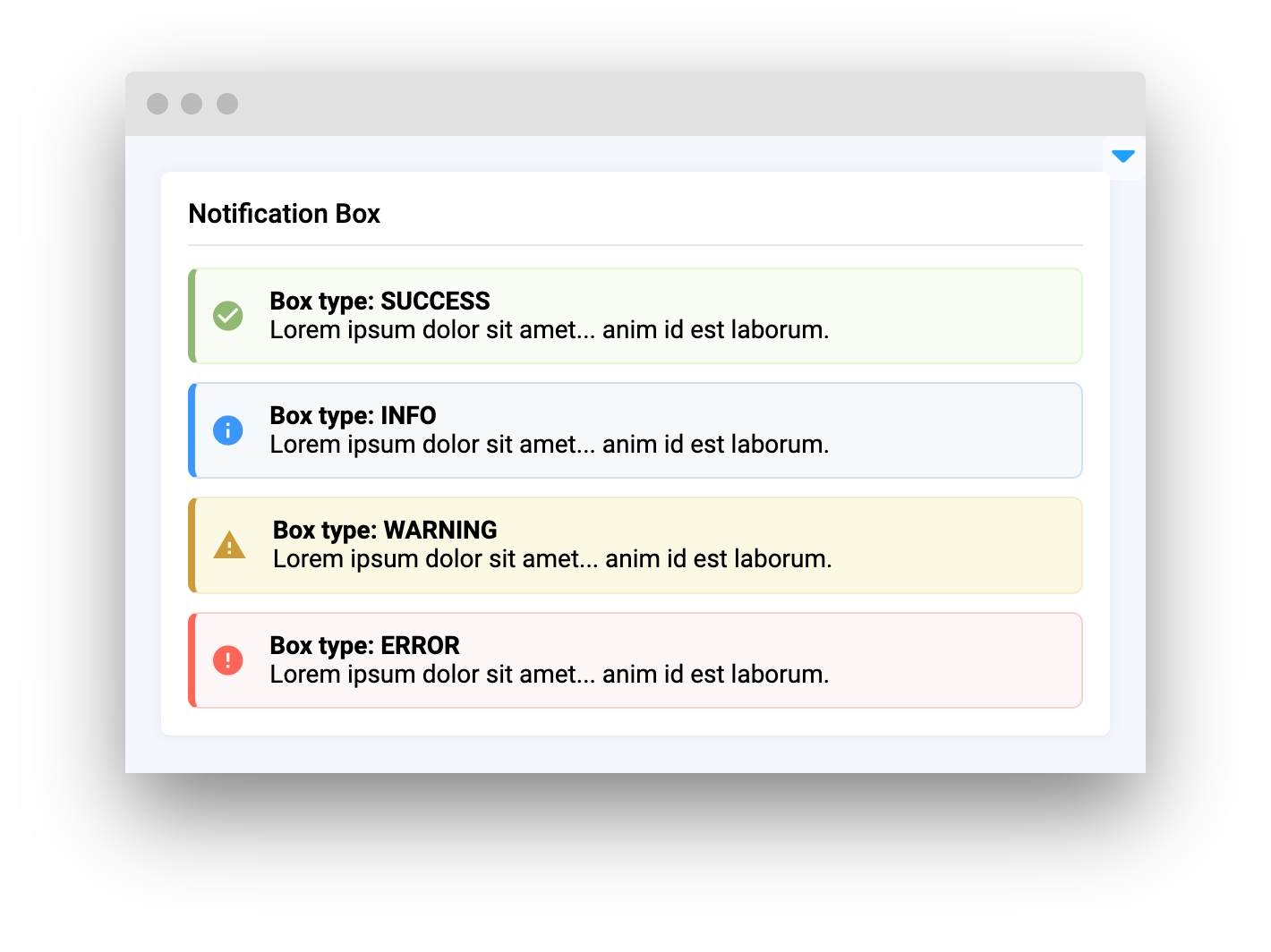Click the second gray window control dot

[x=192, y=104]
